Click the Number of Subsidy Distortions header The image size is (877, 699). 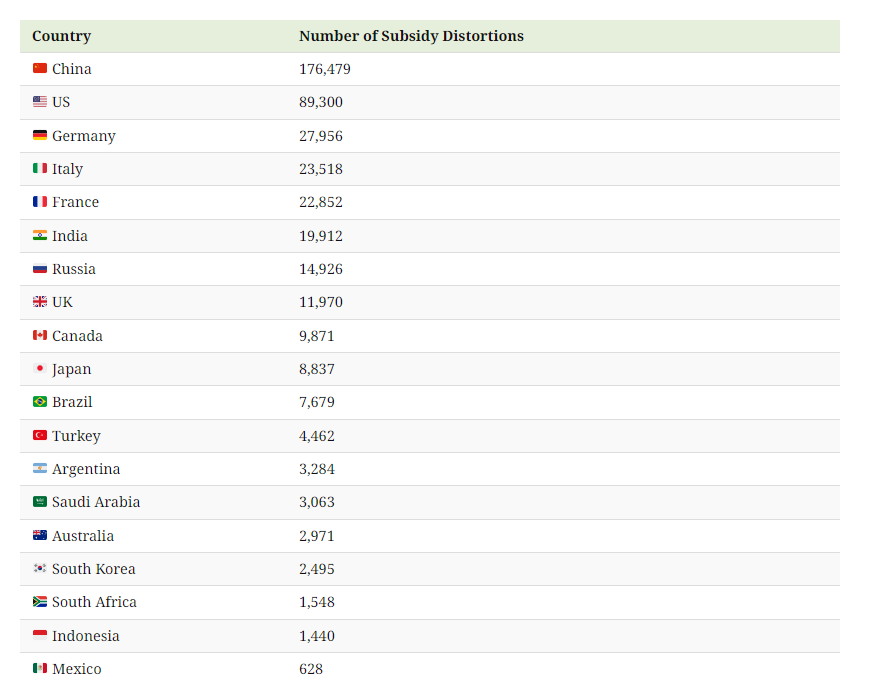tap(411, 36)
